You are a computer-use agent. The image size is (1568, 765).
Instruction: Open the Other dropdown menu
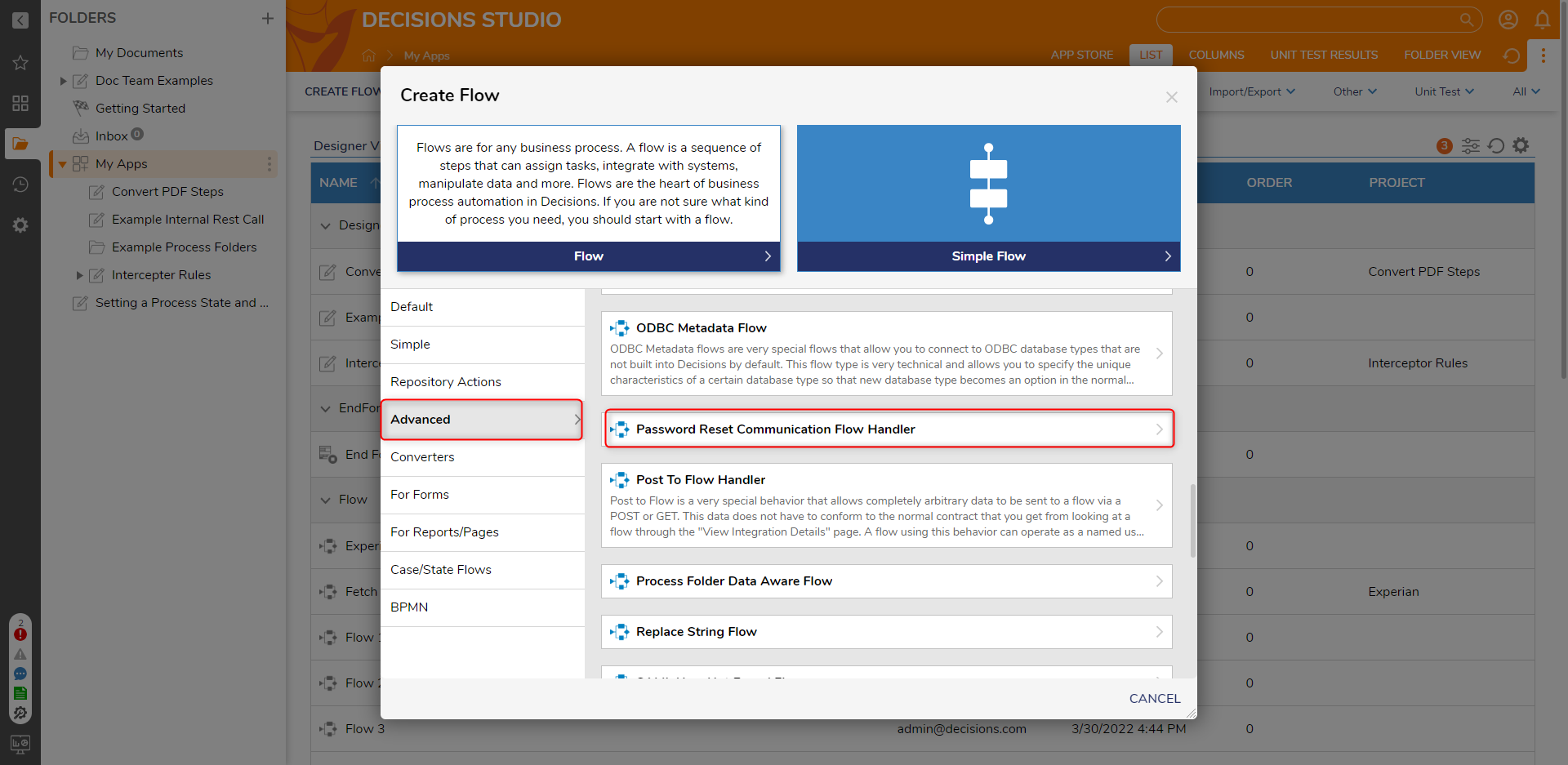coord(1355,91)
